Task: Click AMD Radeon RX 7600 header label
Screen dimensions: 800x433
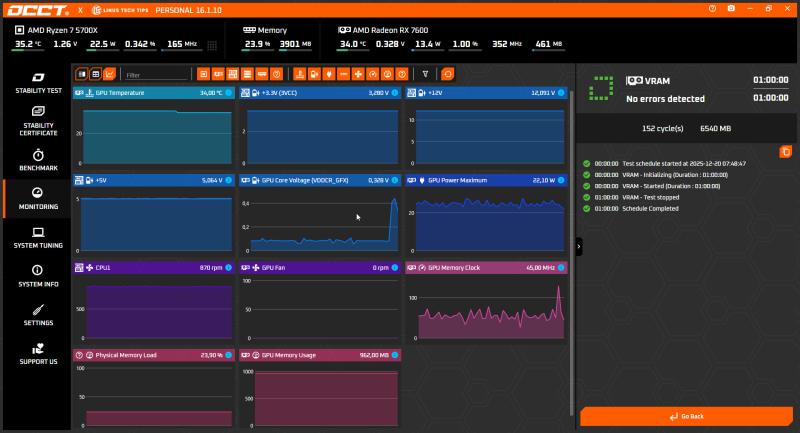Action: click(390, 30)
